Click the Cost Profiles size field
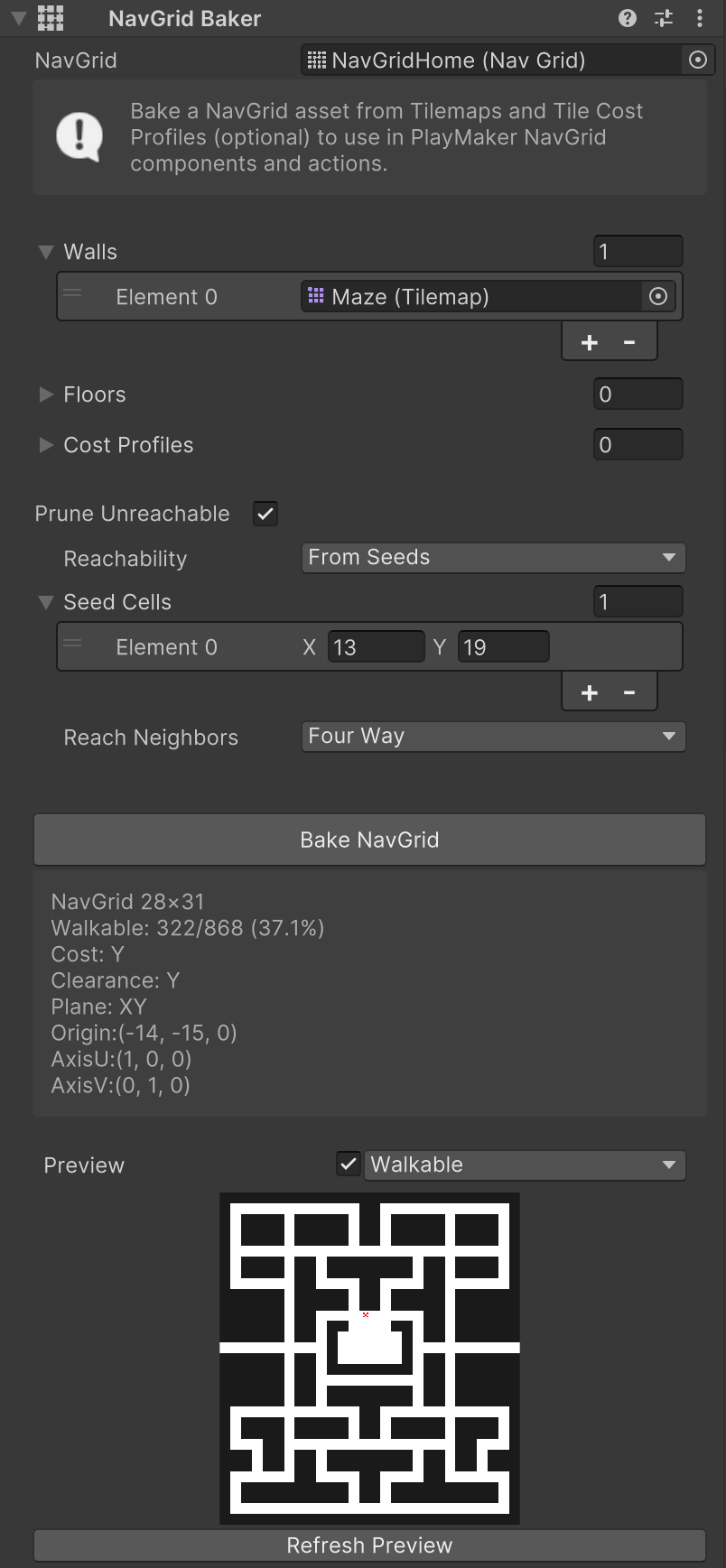The height and width of the screenshot is (1568, 726). tap(638, 444)
